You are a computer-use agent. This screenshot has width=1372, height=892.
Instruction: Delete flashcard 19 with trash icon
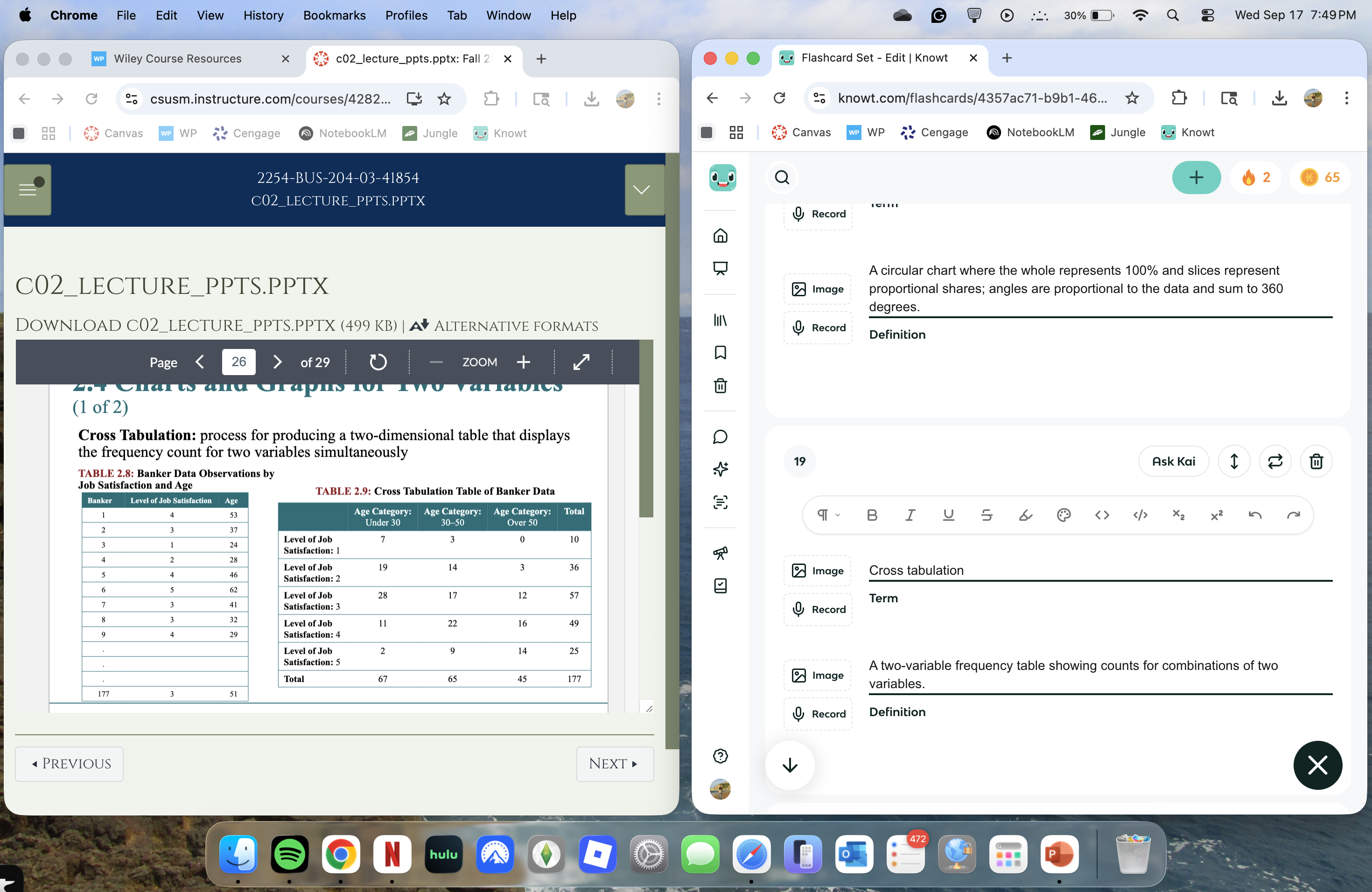[1316, 461]
